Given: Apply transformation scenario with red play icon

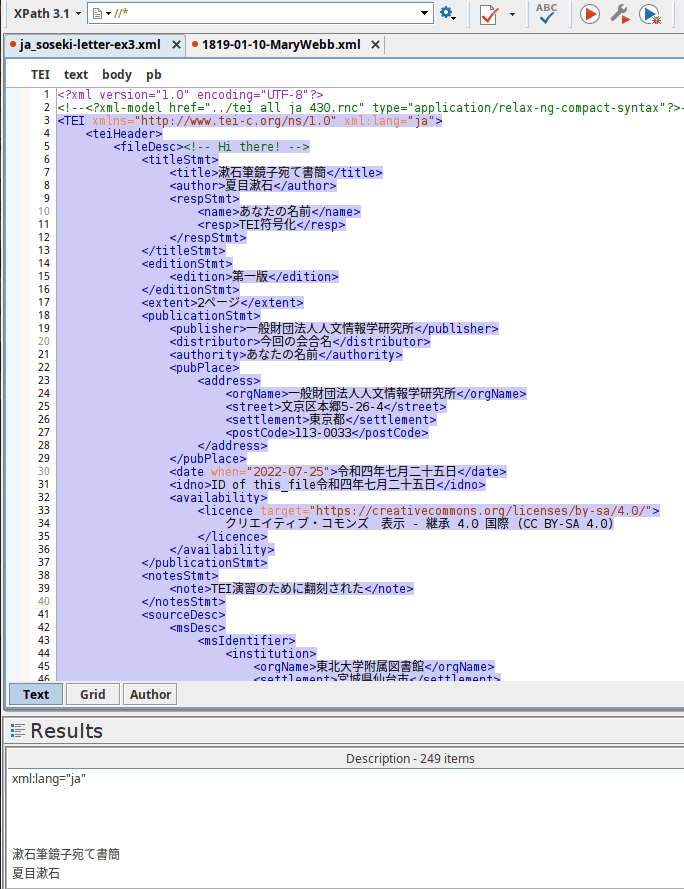Looking at the screenshot, I should (x=590, y=14).
